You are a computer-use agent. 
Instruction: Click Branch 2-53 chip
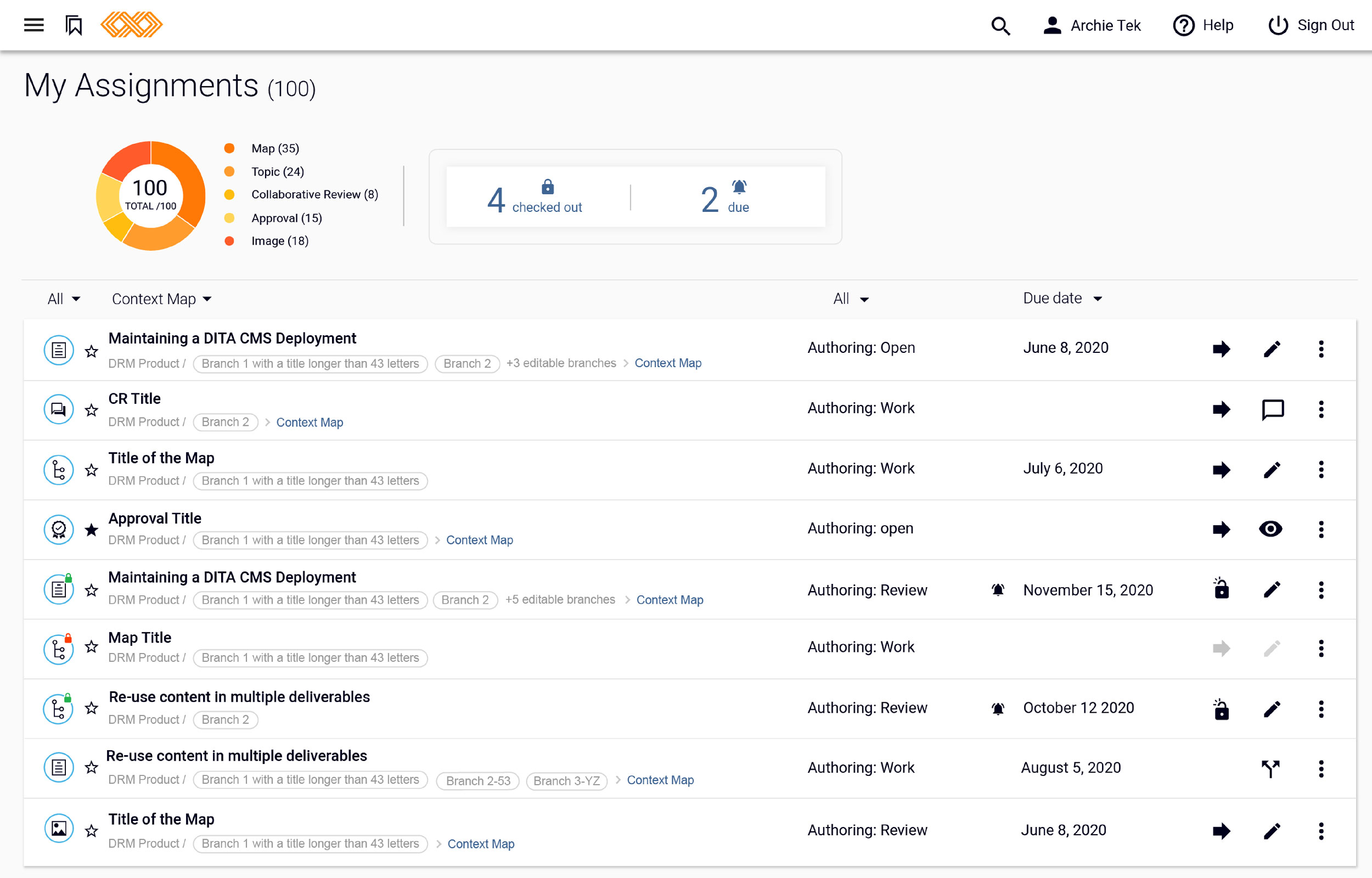point(477,780)
